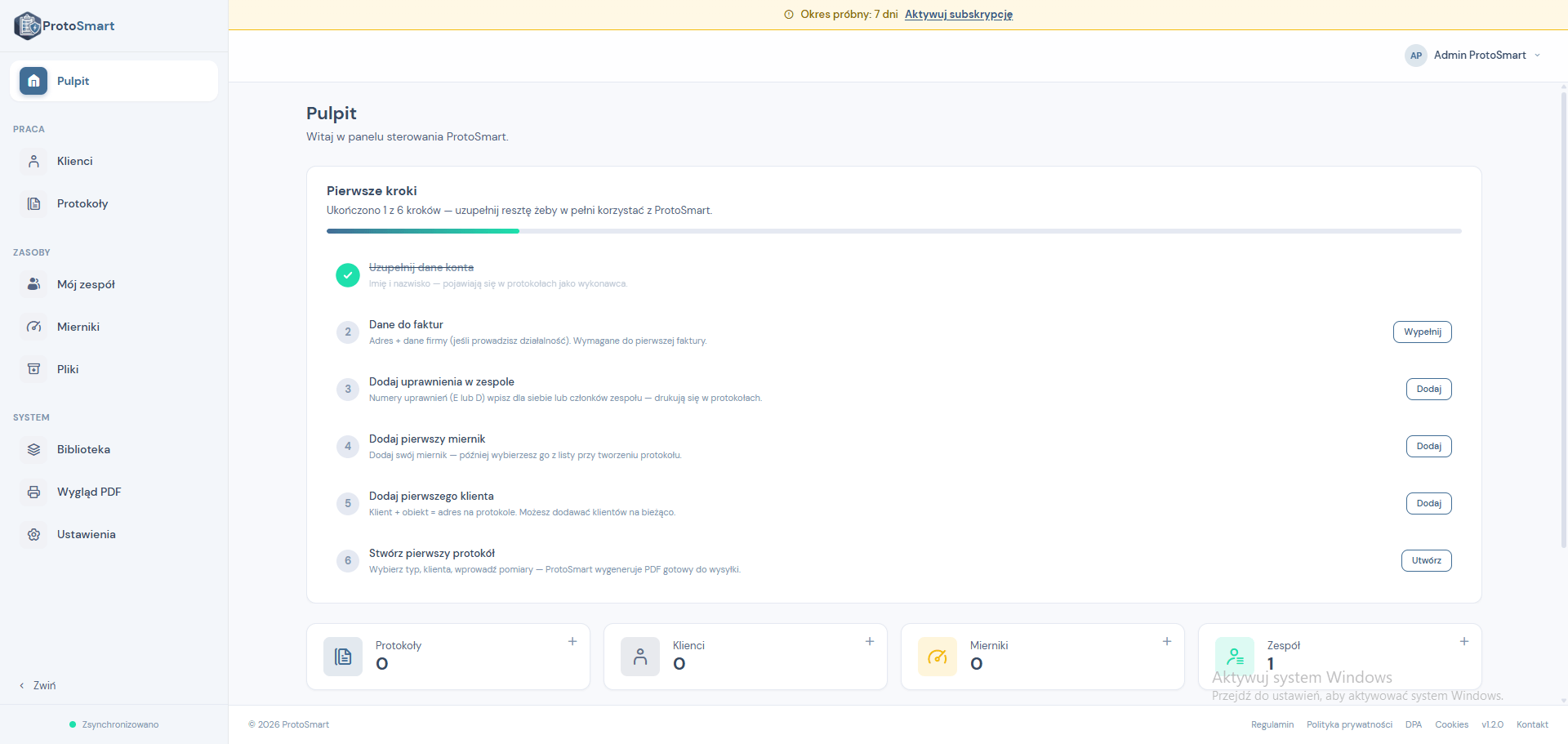
Task: Click the Pierwsze kroki progress bar
Action: tap(894, 231)
